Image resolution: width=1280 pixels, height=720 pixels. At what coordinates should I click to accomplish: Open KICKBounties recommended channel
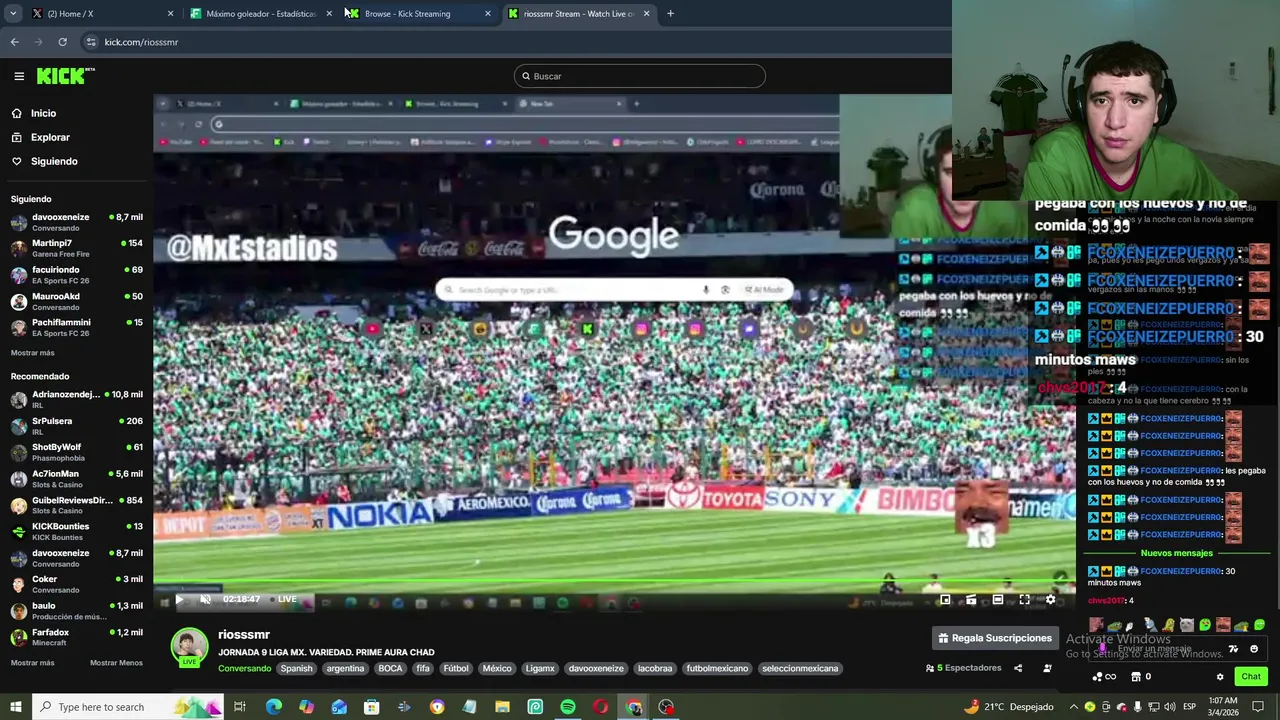[x=77, y=531]
